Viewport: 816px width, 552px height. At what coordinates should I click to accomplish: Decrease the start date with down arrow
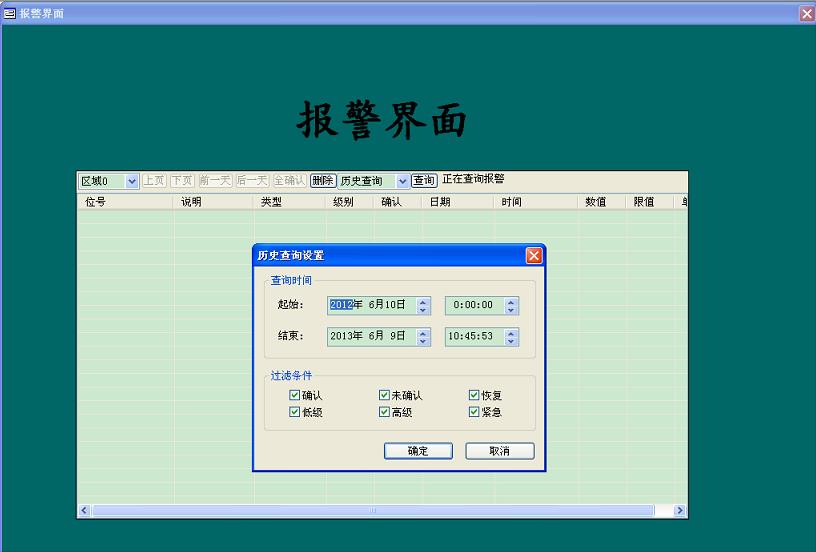(423, 310)
